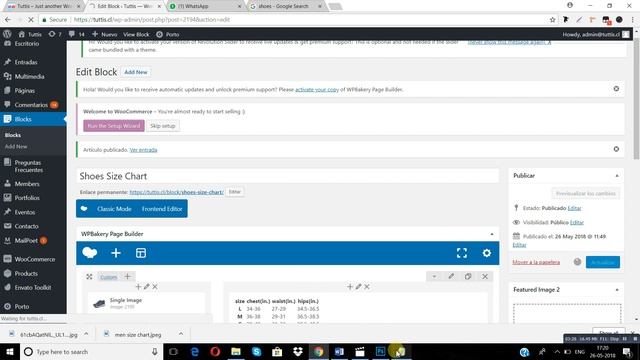Add a column with the plus beside Custom
This screenshot has height=360, width=640.
click(127, 277)
